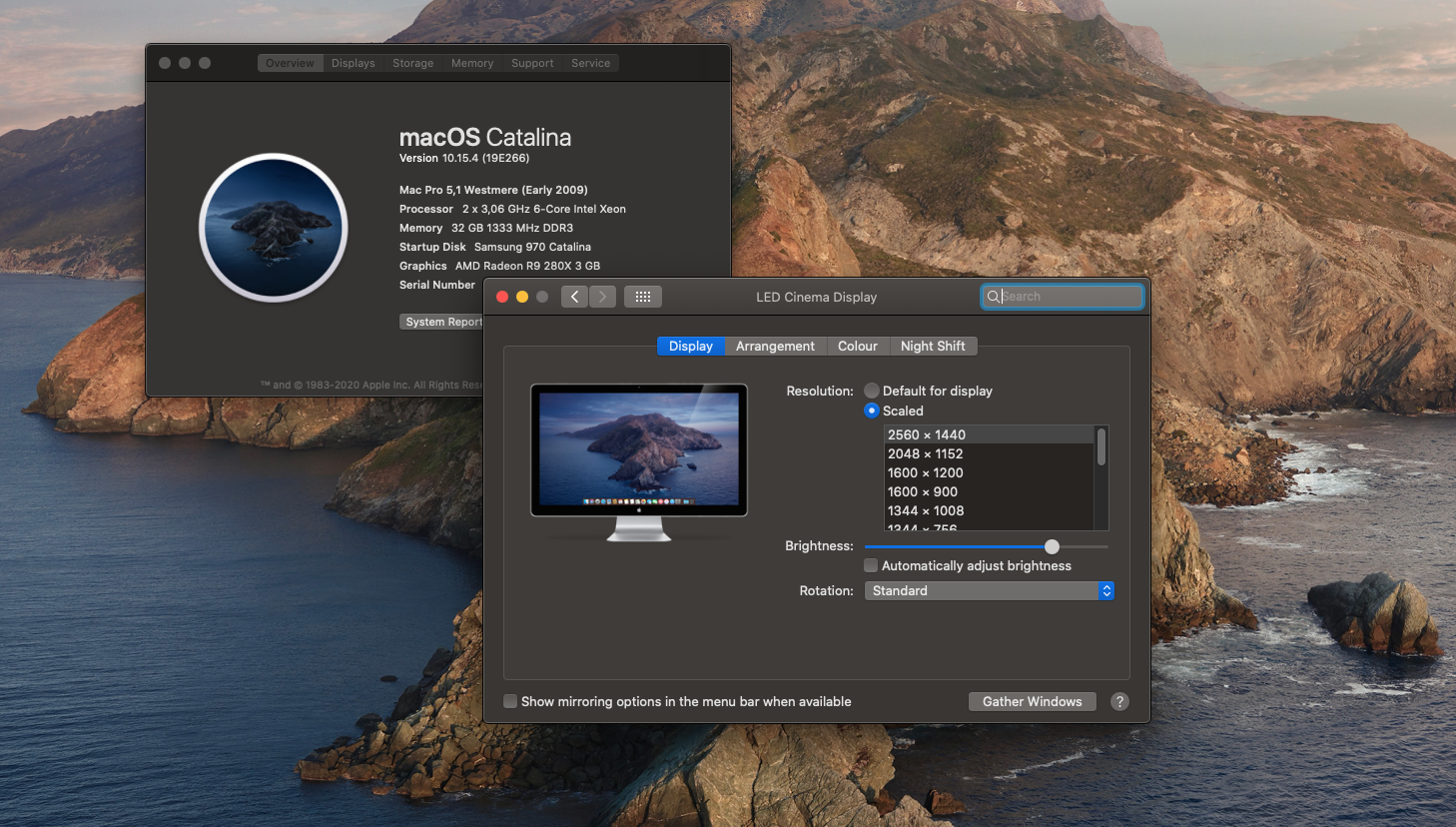Click Startup Disk Samsung 970 Catalina line
Image resolution: width=1456 pixels, height=827 pixels.
click(495, 247)
